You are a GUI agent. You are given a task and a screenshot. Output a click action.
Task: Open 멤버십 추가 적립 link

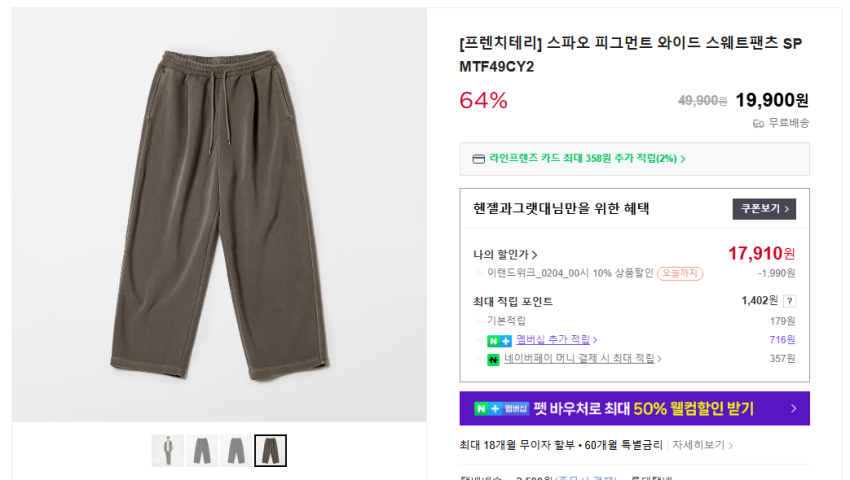(x=556, y=340)
